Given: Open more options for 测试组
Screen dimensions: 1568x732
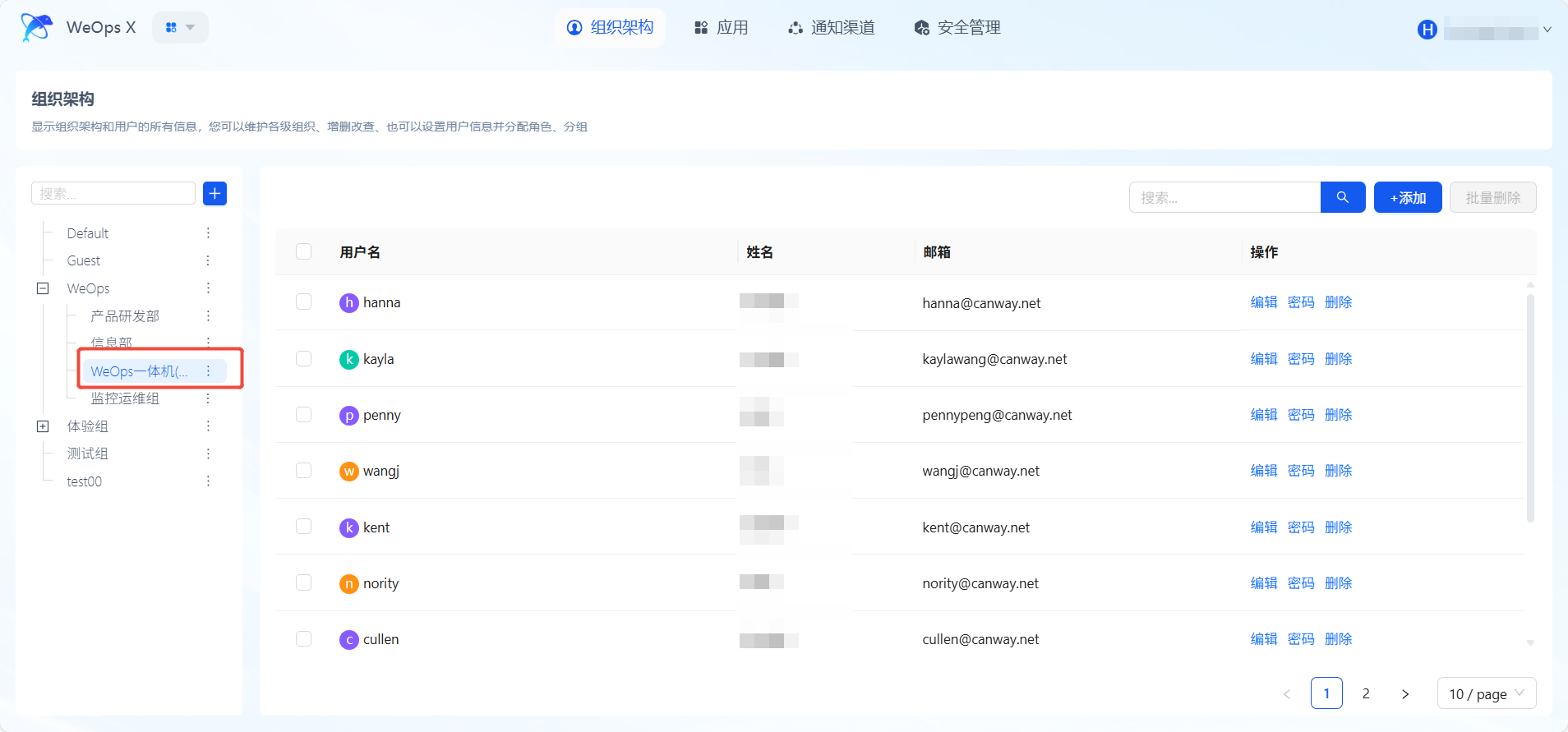Looking at the screenshot, I should pyautogui.click(x=208, y=453).
